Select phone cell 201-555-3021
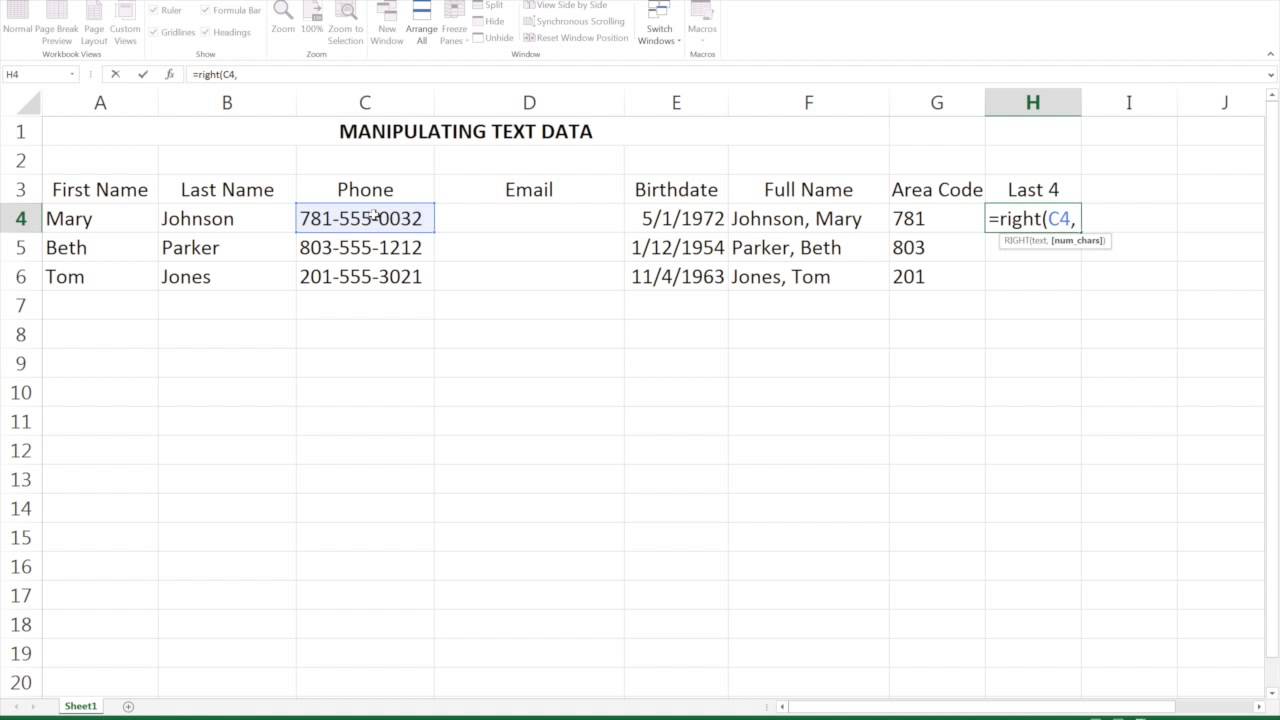The height and width of the screenshot is (720, 1280). click(x=365, y=276)
